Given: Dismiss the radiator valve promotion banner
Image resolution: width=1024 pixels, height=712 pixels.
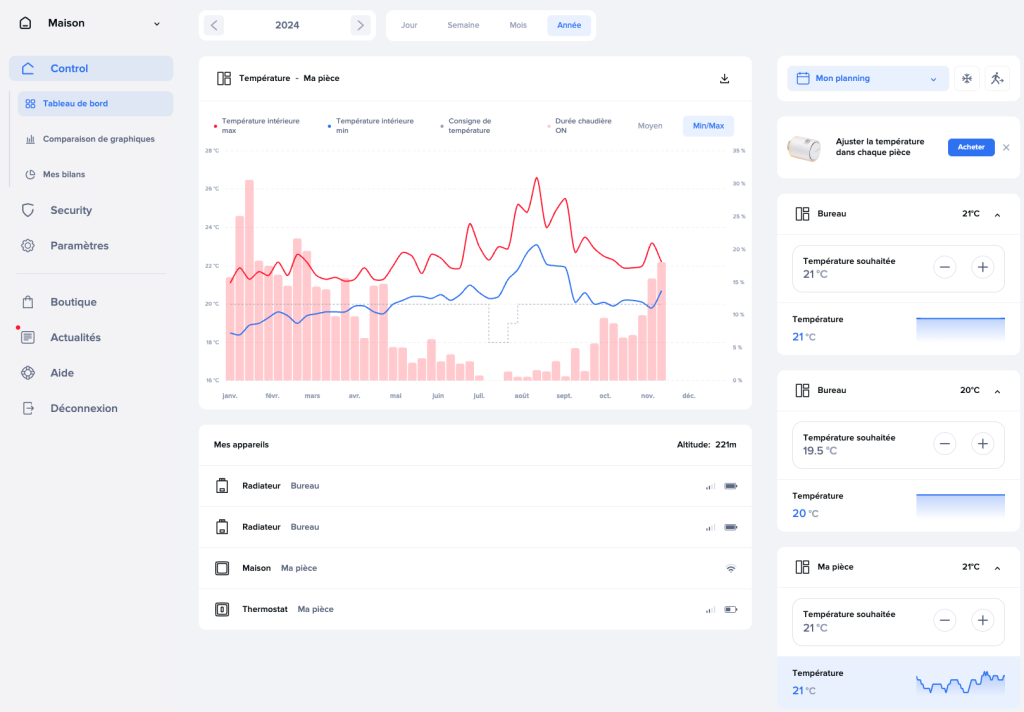Looking at the screenshot, I should 1006,147.
